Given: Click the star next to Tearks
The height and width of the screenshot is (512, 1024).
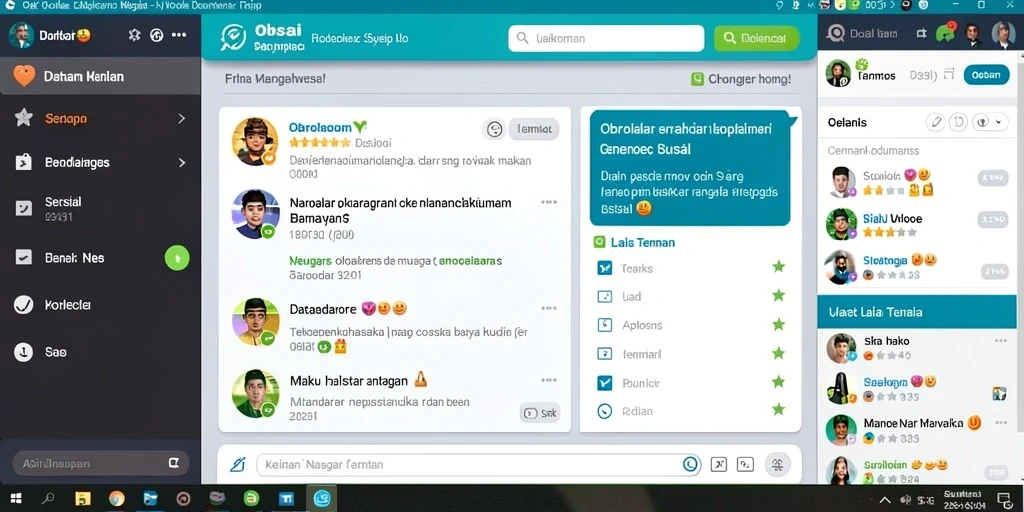Looking at the screenshot, I should pos(778,266).
